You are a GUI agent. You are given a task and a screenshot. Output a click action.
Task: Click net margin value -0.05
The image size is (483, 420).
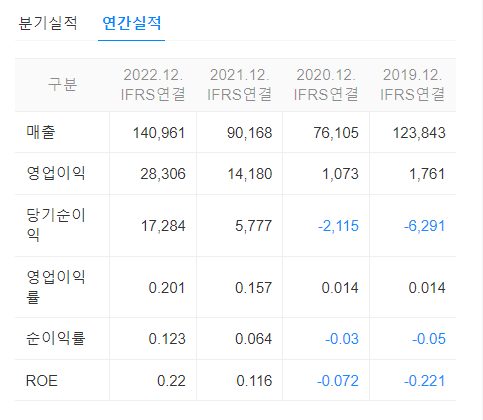(x=429, y=339)
